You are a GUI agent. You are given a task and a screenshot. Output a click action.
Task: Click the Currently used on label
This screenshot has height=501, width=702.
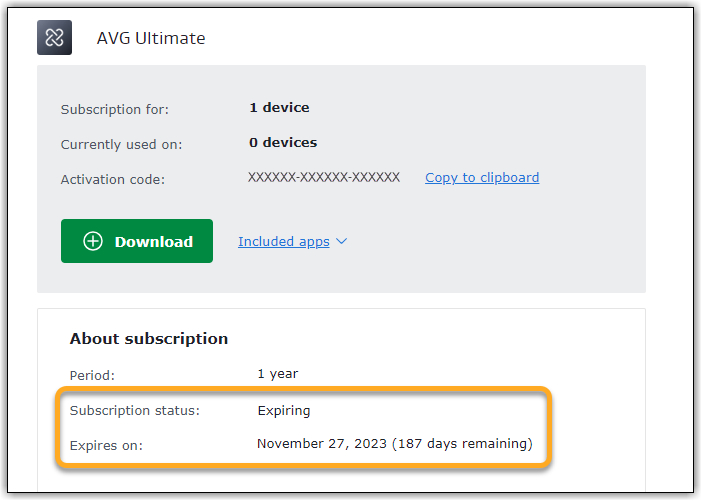tap(121, 144)
